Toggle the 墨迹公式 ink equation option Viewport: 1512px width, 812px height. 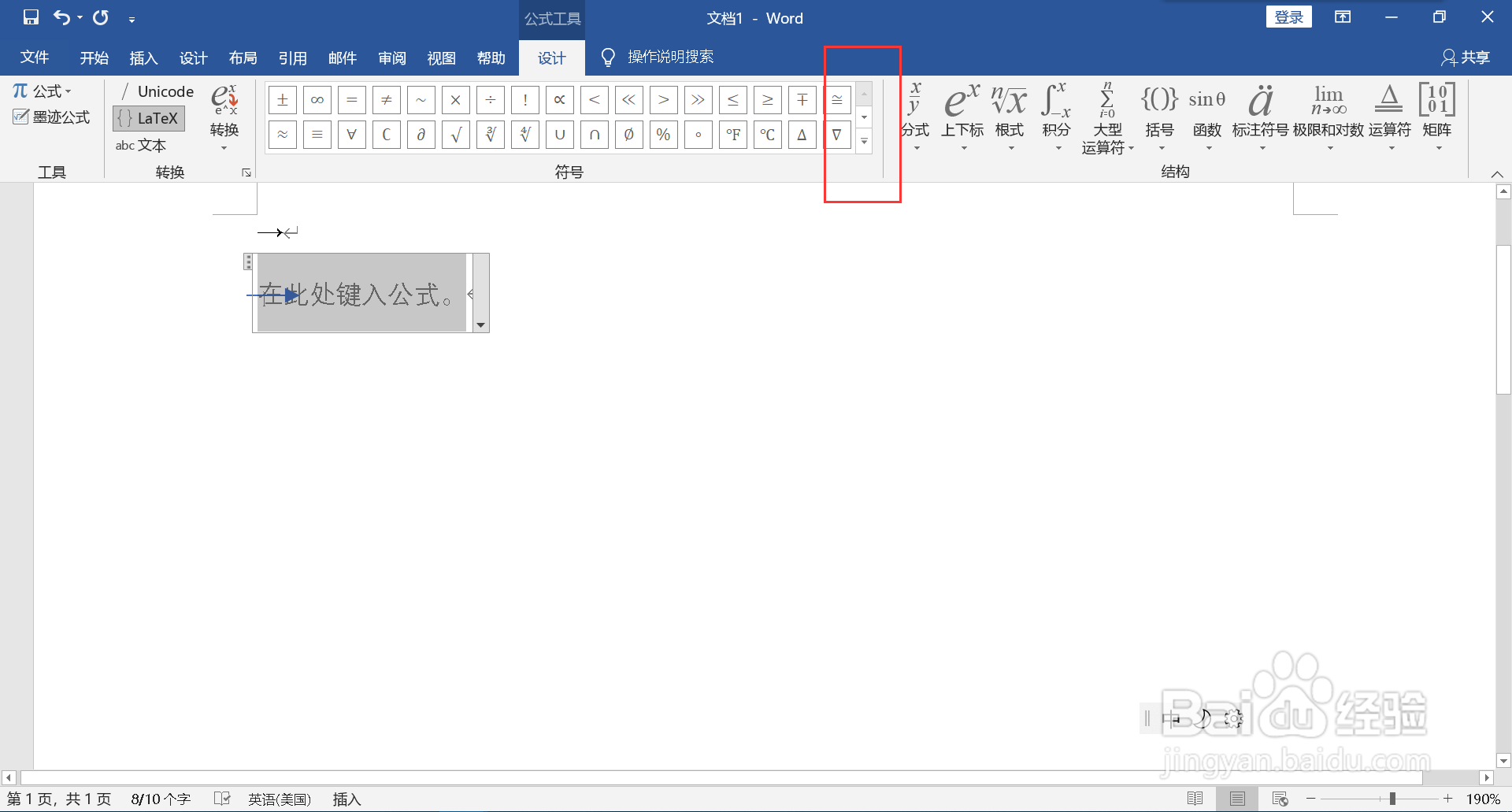pos(51,117)
